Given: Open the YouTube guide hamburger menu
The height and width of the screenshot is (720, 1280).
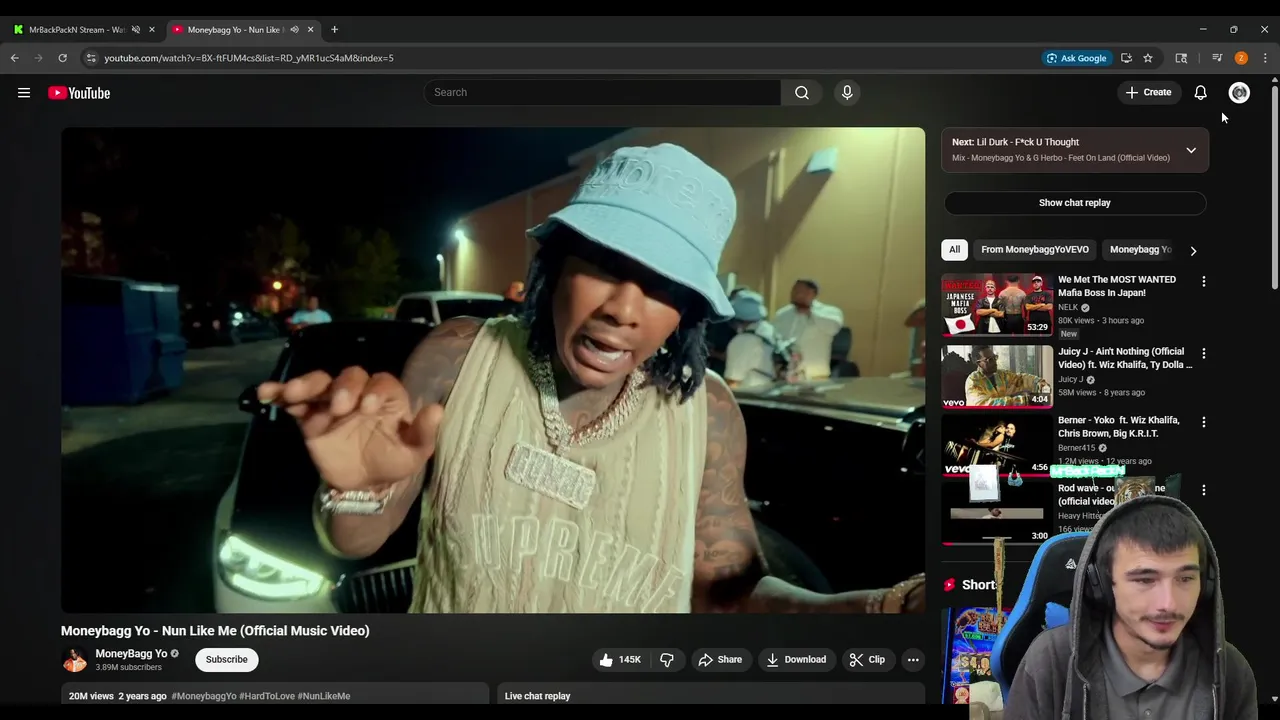Looking at the screenshot, I should 24,93.
